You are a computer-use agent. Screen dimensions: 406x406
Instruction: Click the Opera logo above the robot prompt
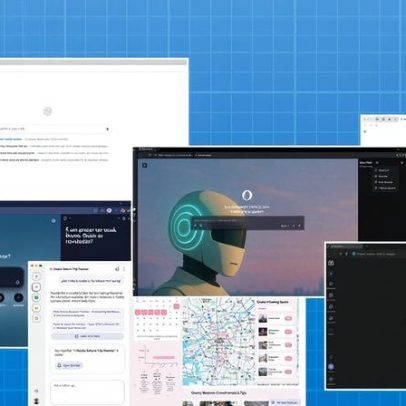point(247,195)
